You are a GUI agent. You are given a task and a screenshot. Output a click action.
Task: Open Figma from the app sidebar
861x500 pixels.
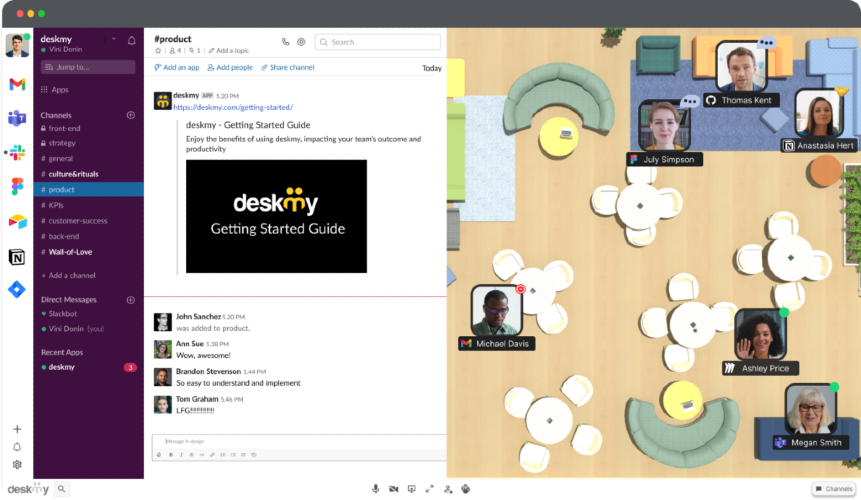(x=17, y=187)
